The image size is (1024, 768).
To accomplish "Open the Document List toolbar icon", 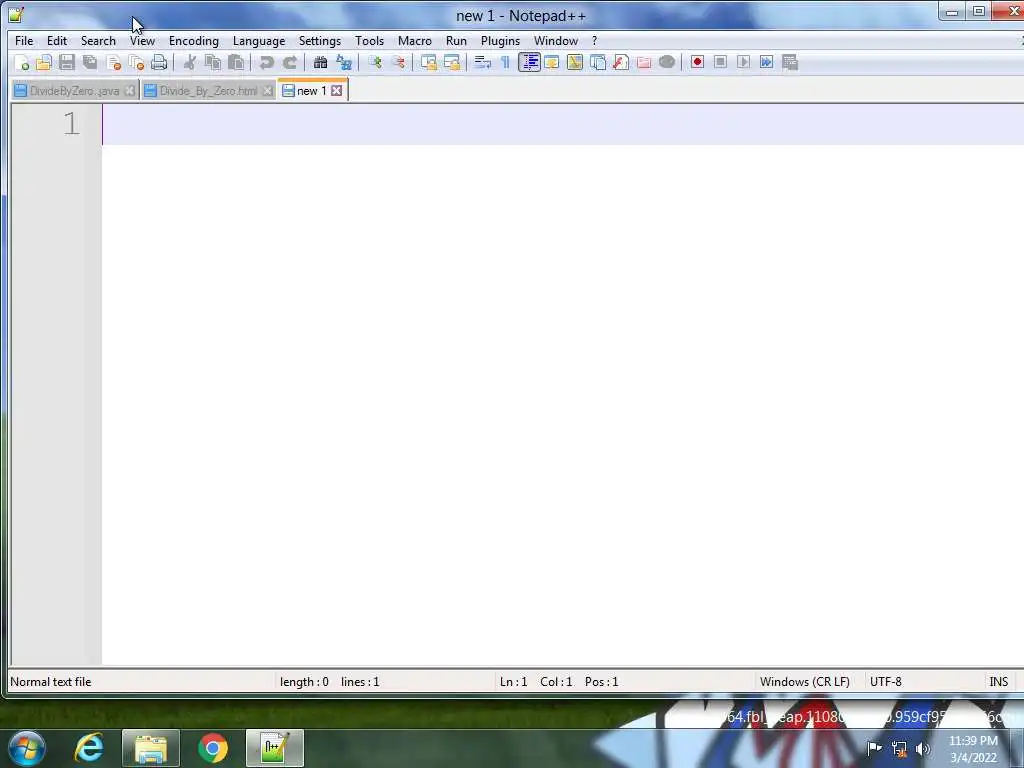I will pos(598,63).
